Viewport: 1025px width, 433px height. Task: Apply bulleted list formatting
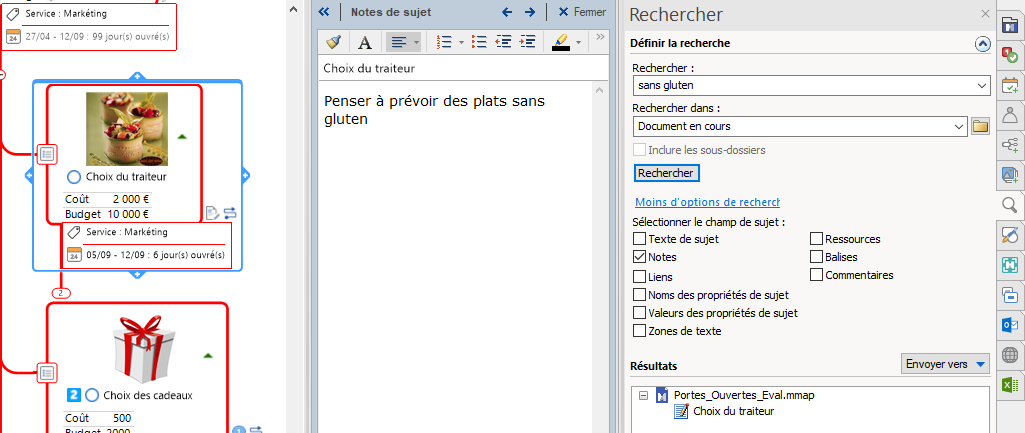click(479, 42)
